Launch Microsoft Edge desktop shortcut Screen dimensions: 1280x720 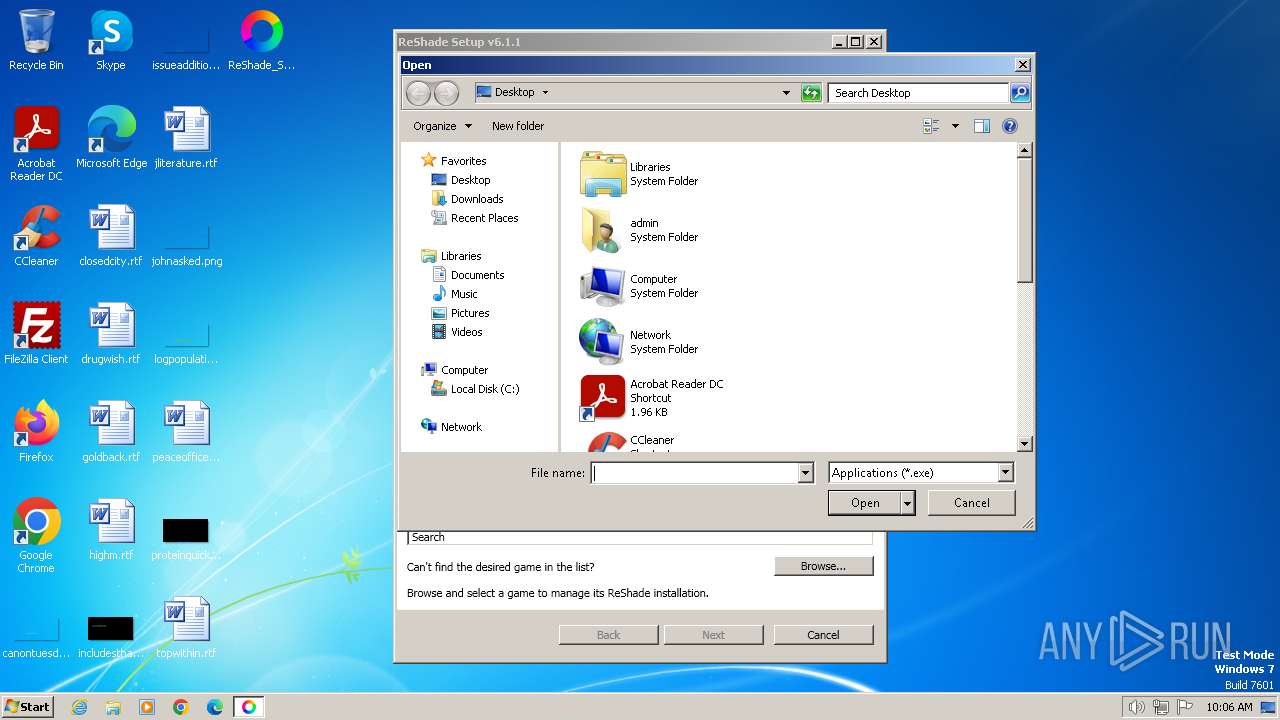[x=111, y=138]
